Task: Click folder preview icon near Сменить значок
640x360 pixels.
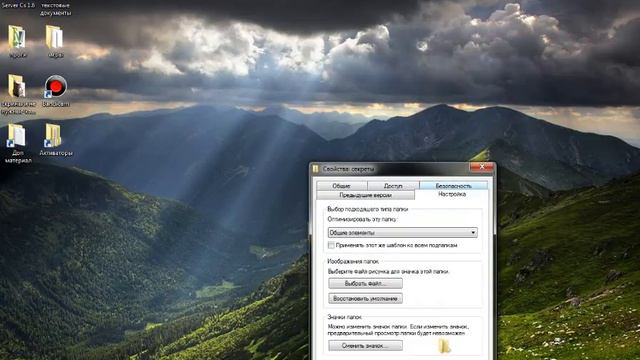Action: pyautogui.click(x=444, y=346)
